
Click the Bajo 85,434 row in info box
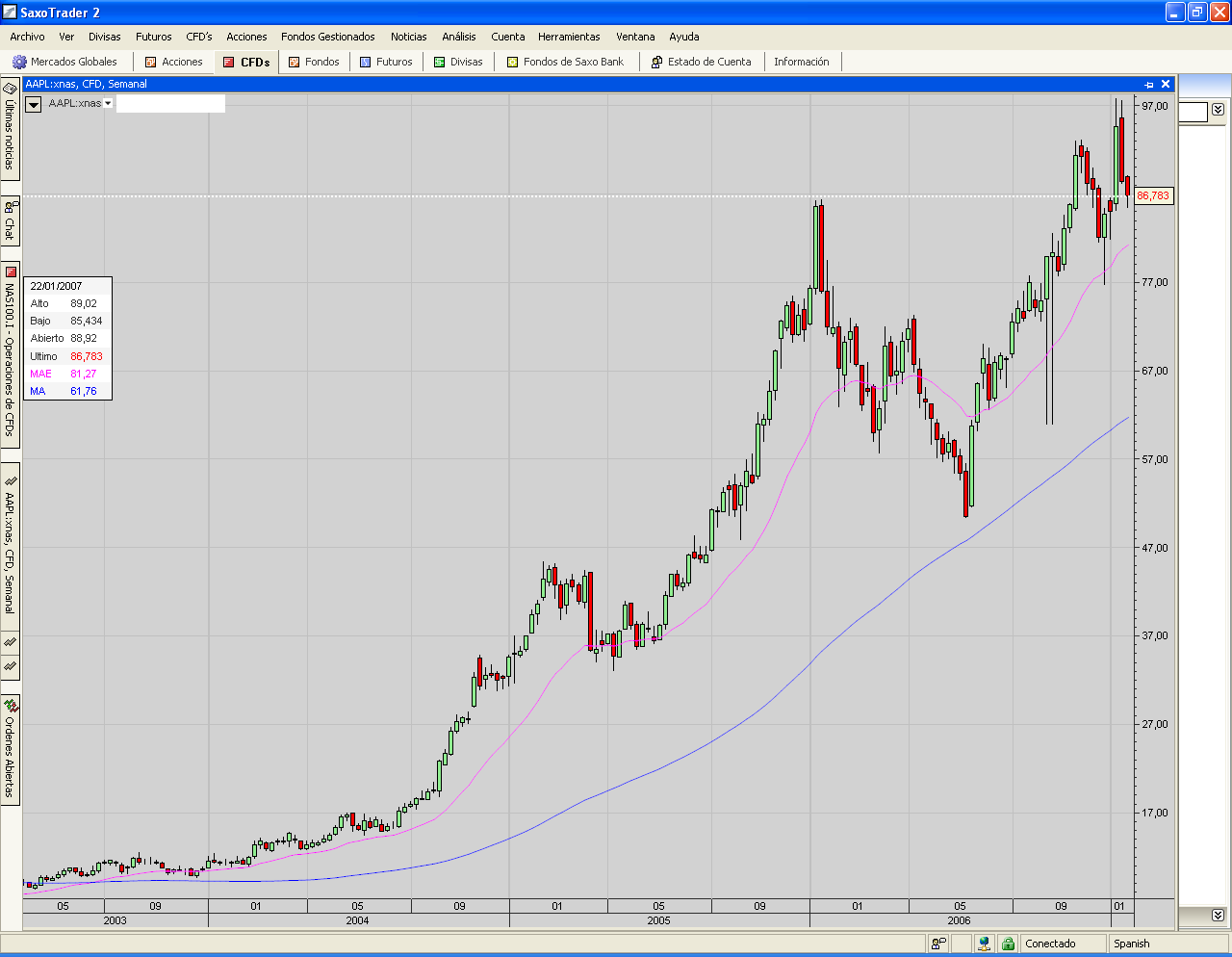pyautogui.click(x=65, y=321)
